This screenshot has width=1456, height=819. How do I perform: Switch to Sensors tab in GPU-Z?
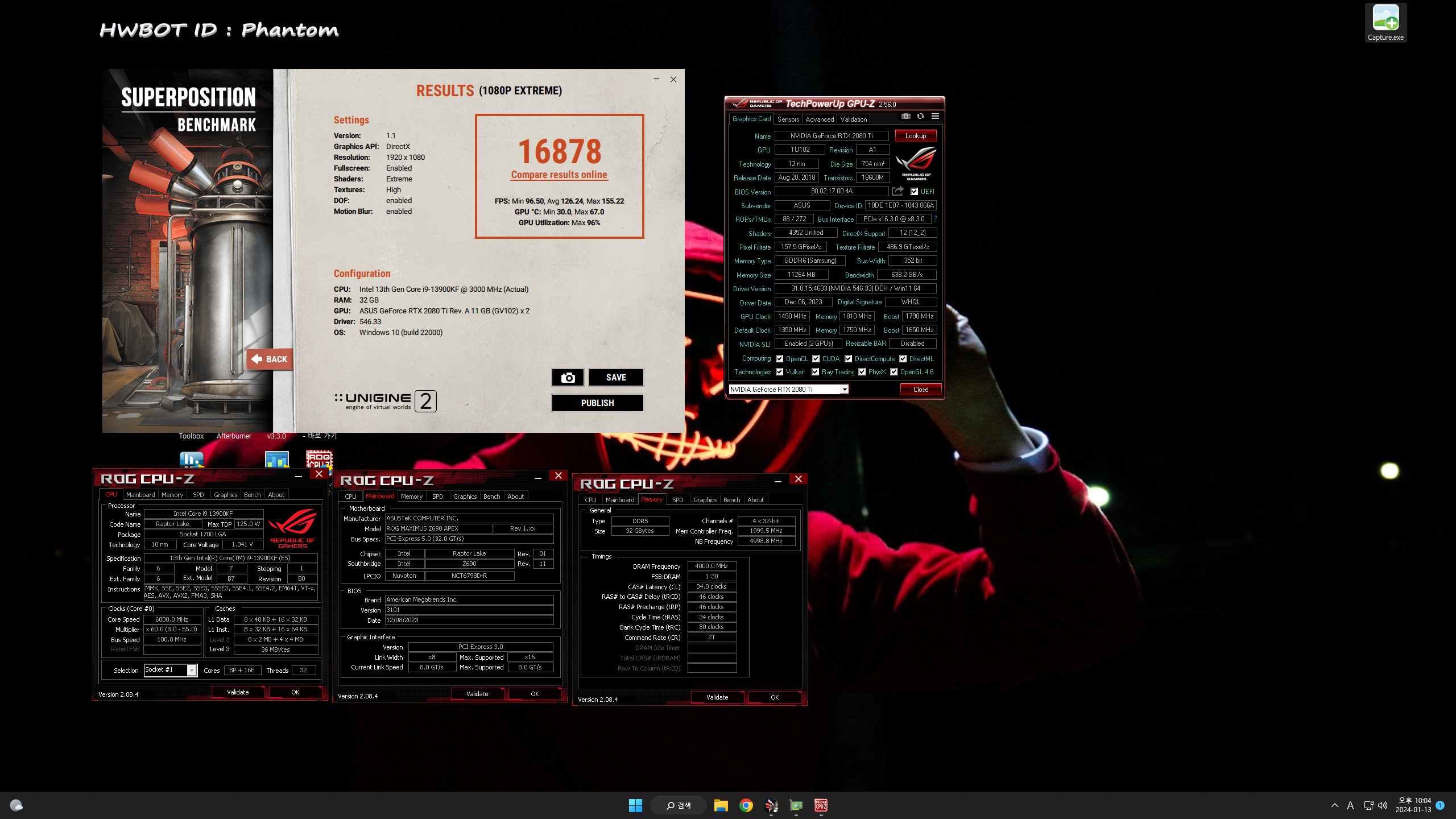[x=788, y=119]
